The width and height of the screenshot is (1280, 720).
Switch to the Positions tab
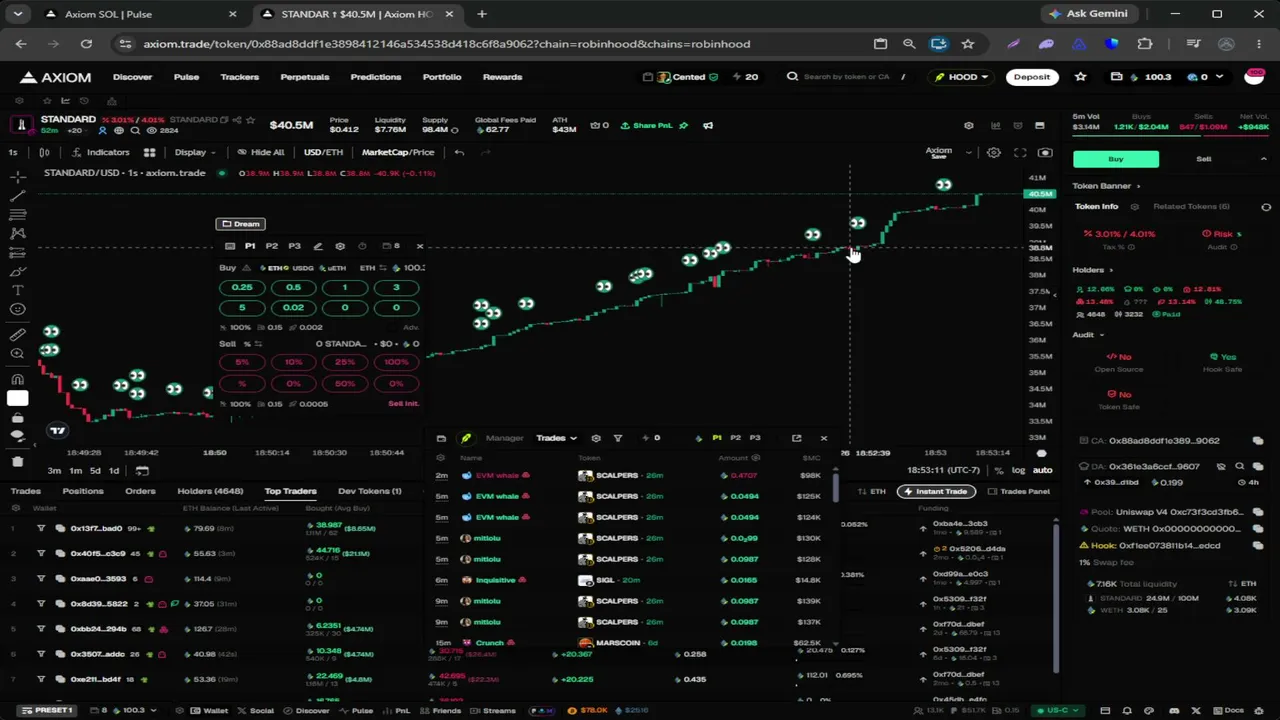click(83, 491)
